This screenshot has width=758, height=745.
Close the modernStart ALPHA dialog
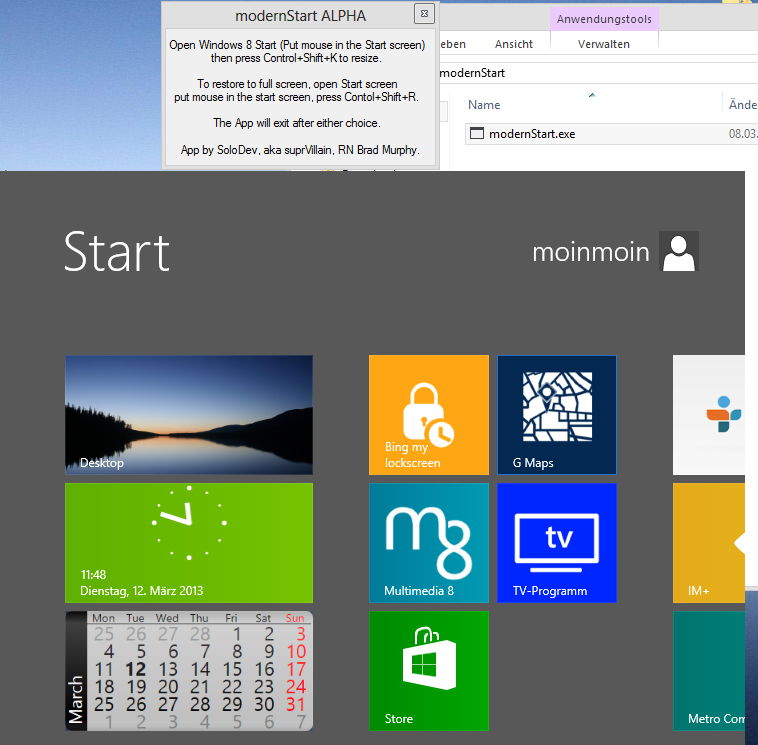pos(424,14)
